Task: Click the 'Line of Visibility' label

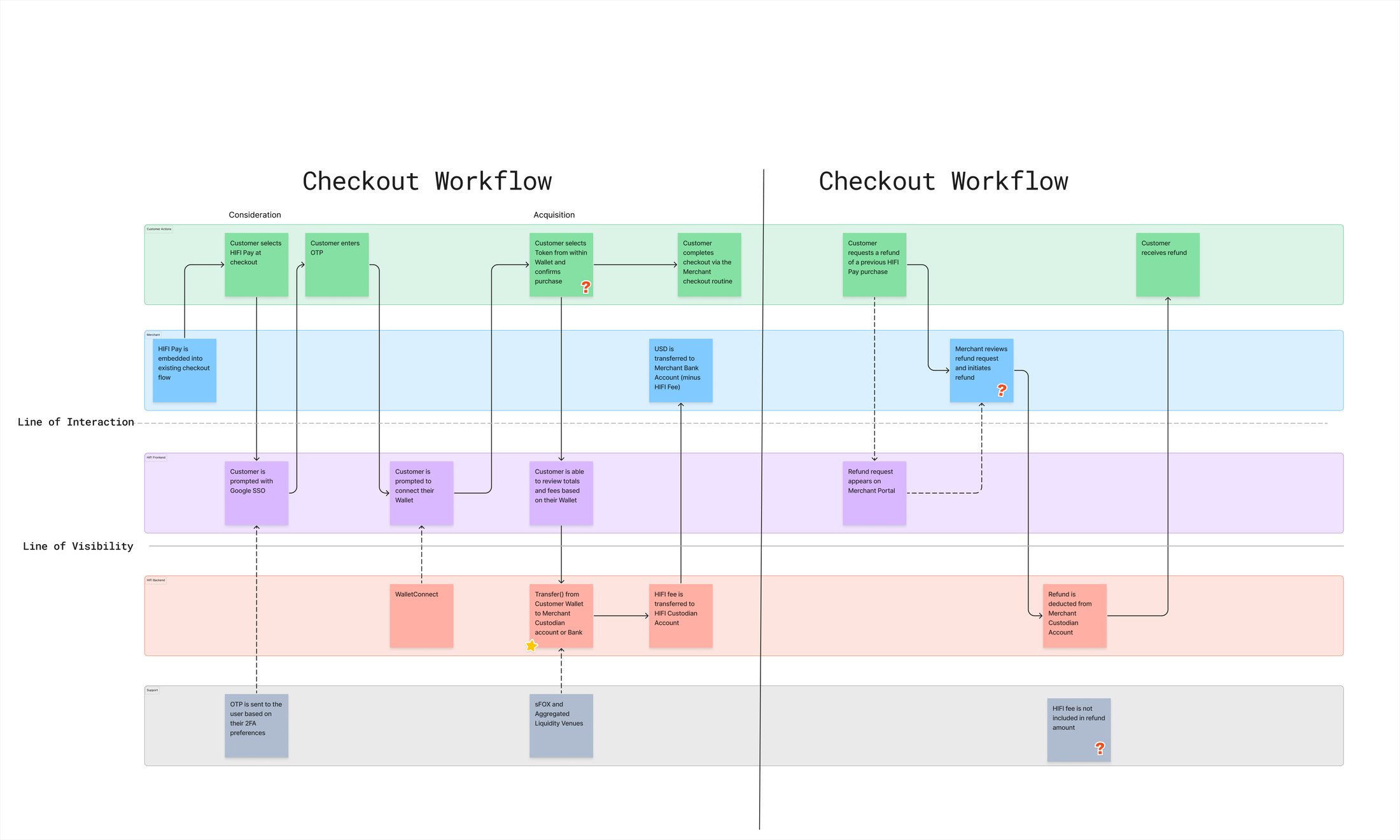Action: click(x=78, y=546)
